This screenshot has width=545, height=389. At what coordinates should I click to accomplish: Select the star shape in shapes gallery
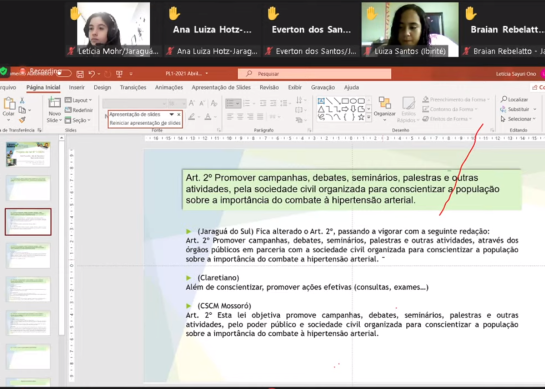click(361, 117)
